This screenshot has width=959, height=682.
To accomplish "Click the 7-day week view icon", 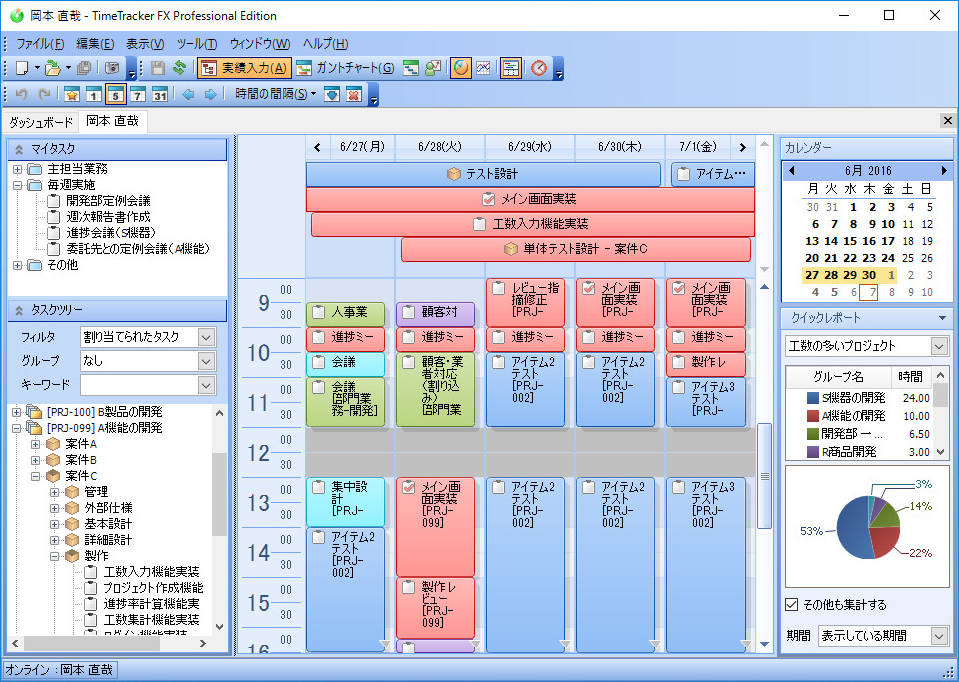I will (x=137, y=95).
